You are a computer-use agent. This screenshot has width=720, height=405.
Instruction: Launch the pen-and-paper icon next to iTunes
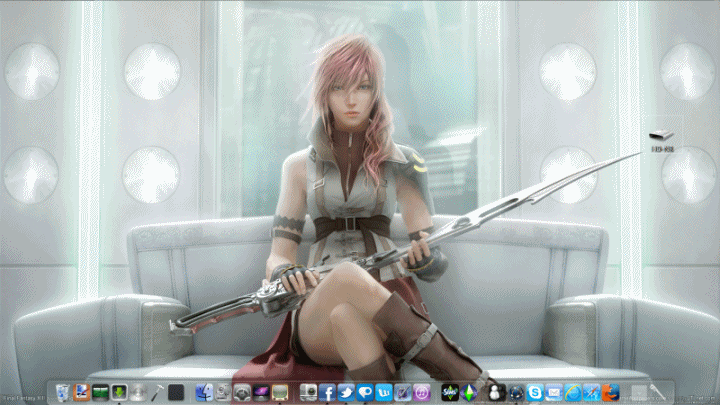point(403,393)
